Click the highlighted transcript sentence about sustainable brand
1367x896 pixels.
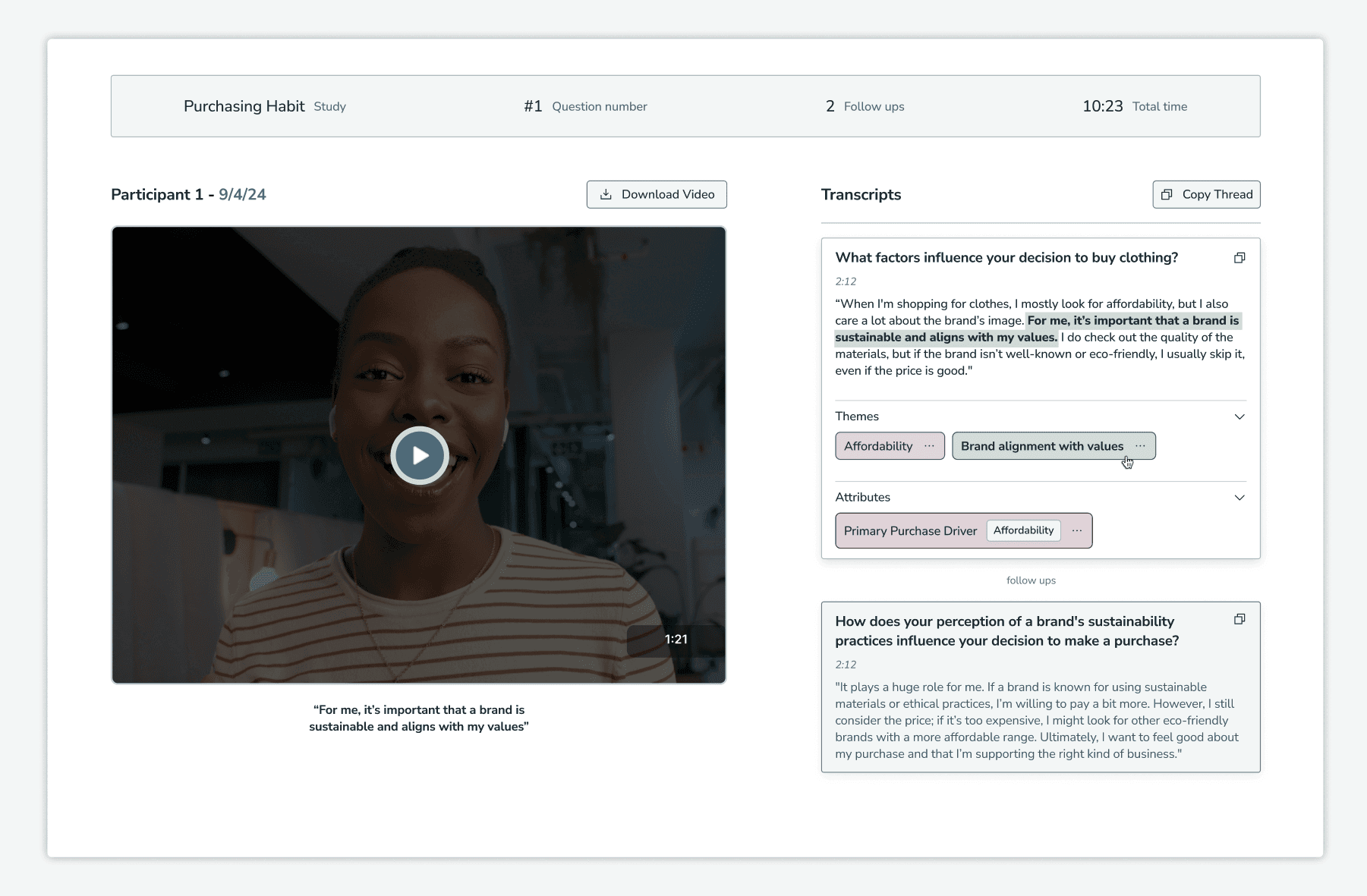1037,329
